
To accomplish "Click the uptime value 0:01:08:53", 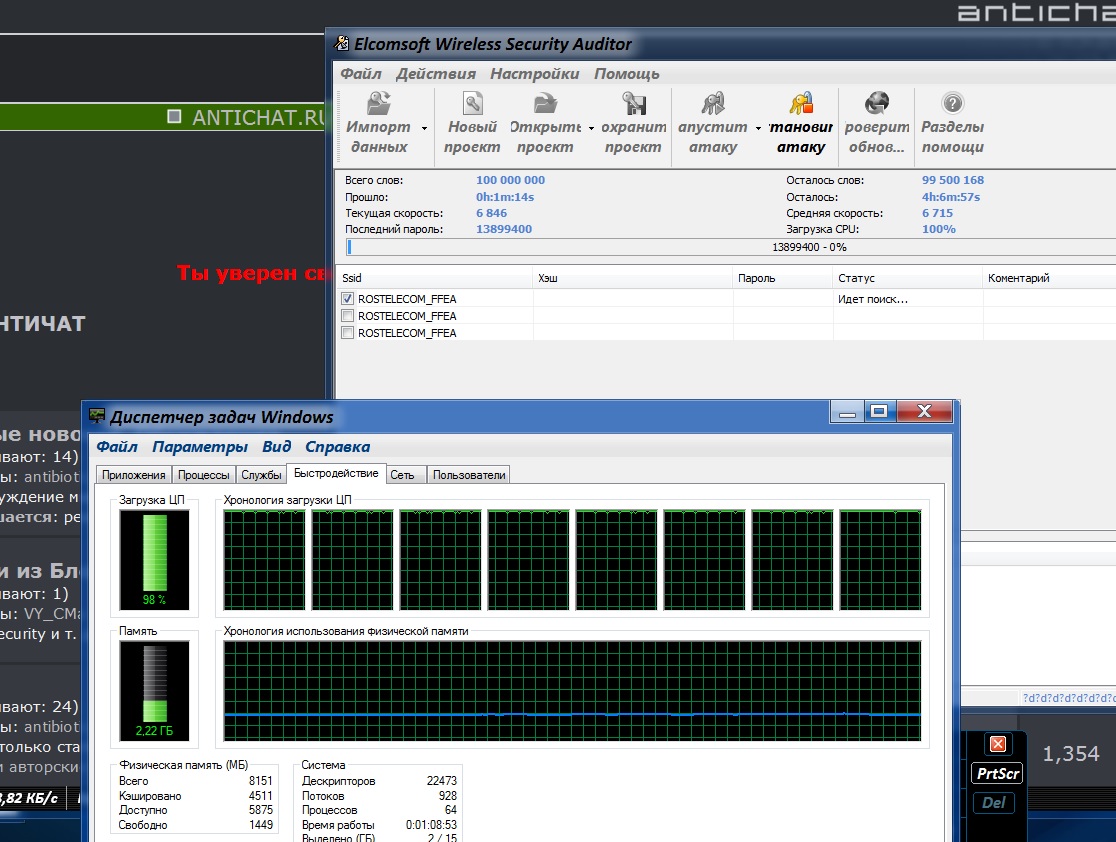I will click(431, 825).
